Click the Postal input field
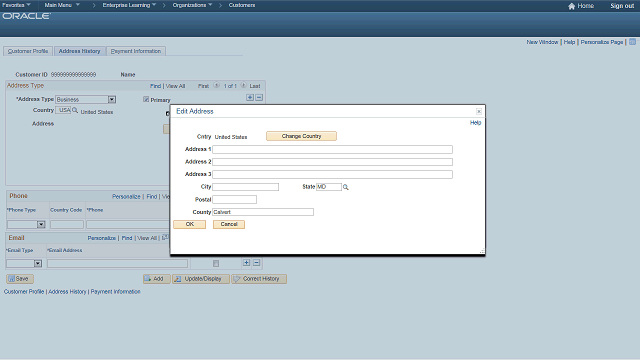The height and width of the screenshot is (360, 640). [x=234, y=200]
